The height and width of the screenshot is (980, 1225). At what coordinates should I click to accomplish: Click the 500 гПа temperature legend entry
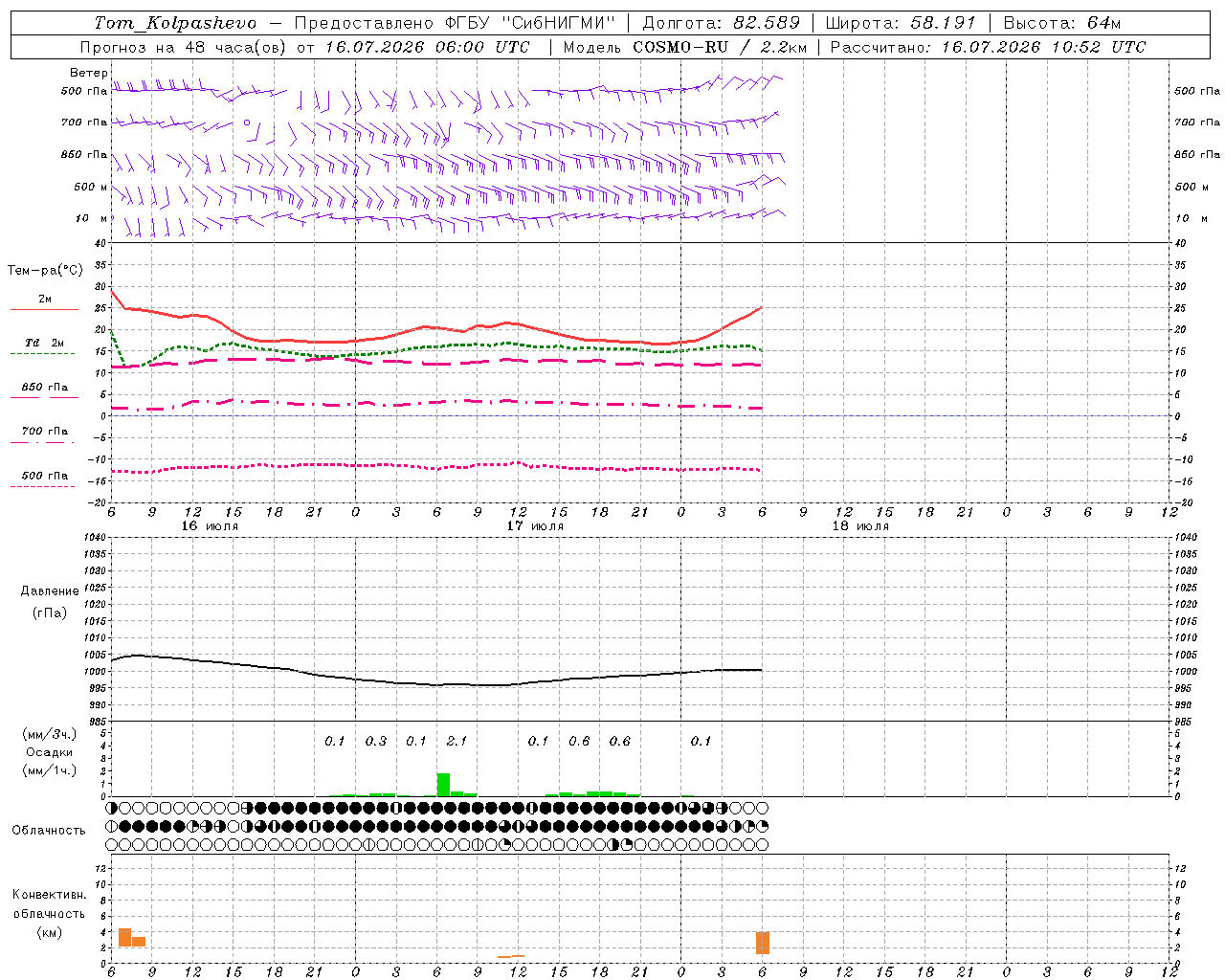click(x=44, y=476)
